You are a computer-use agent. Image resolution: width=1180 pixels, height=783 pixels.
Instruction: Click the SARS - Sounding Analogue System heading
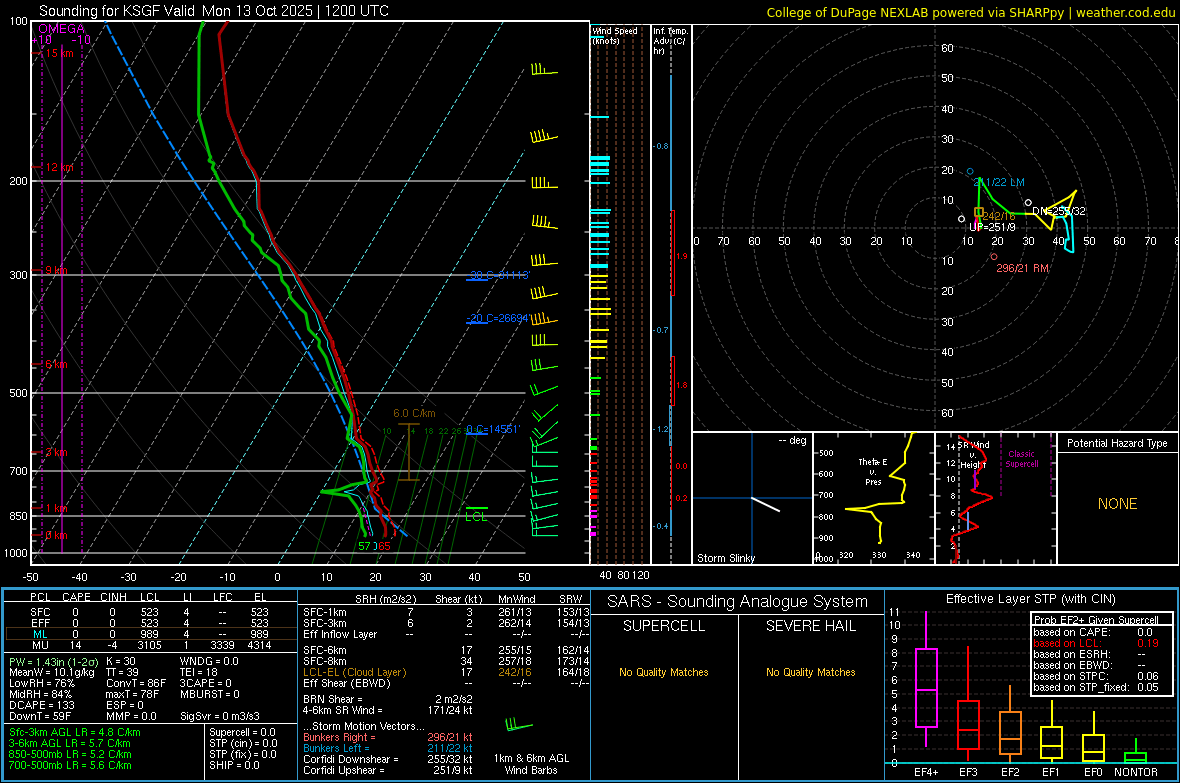coord(737,602)
